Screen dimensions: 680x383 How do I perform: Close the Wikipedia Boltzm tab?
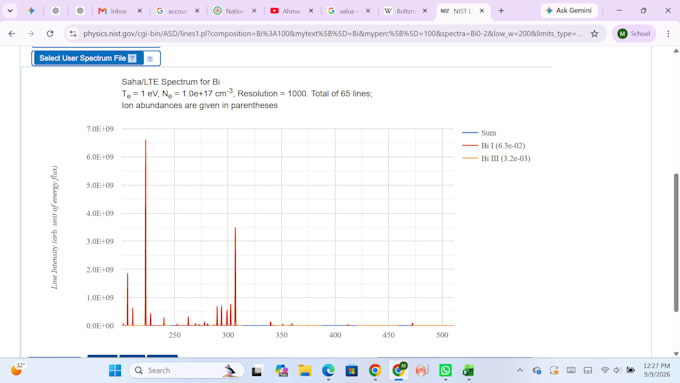coord(425,11)
